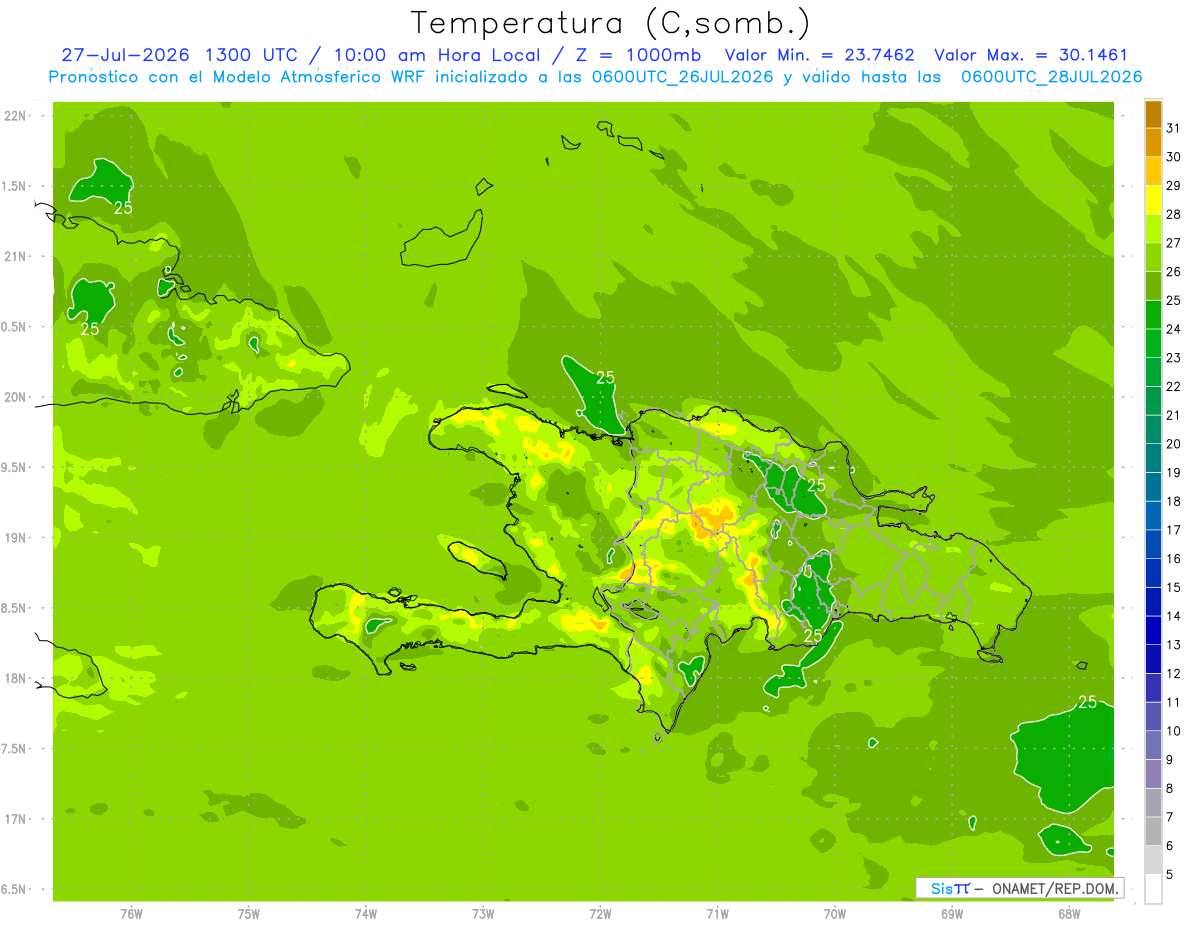Click the 76W longitude axis label
1200x927 pixels.
(131, 913)
